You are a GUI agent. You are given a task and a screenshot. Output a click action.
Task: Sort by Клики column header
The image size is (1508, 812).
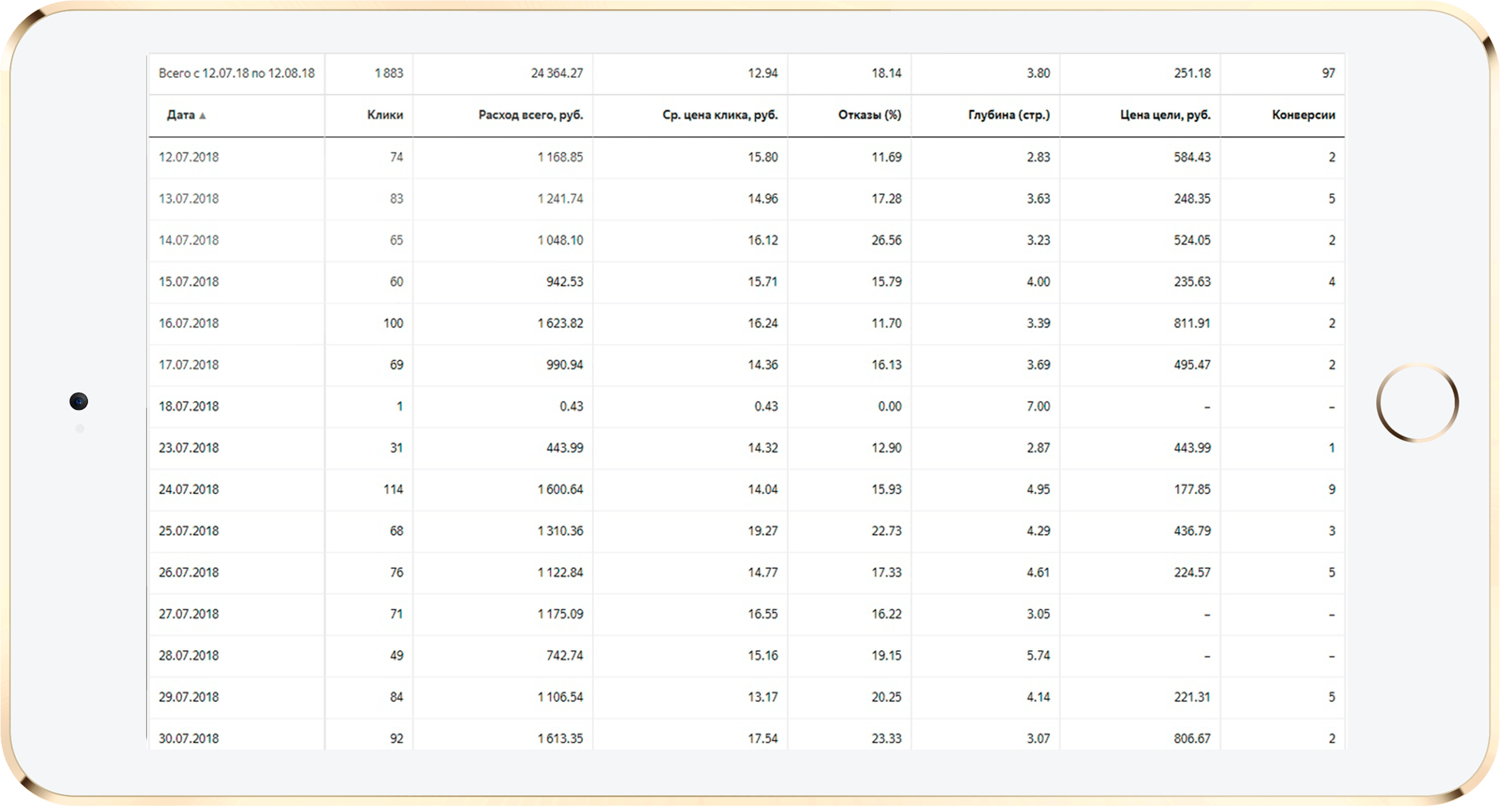point(385,115)
